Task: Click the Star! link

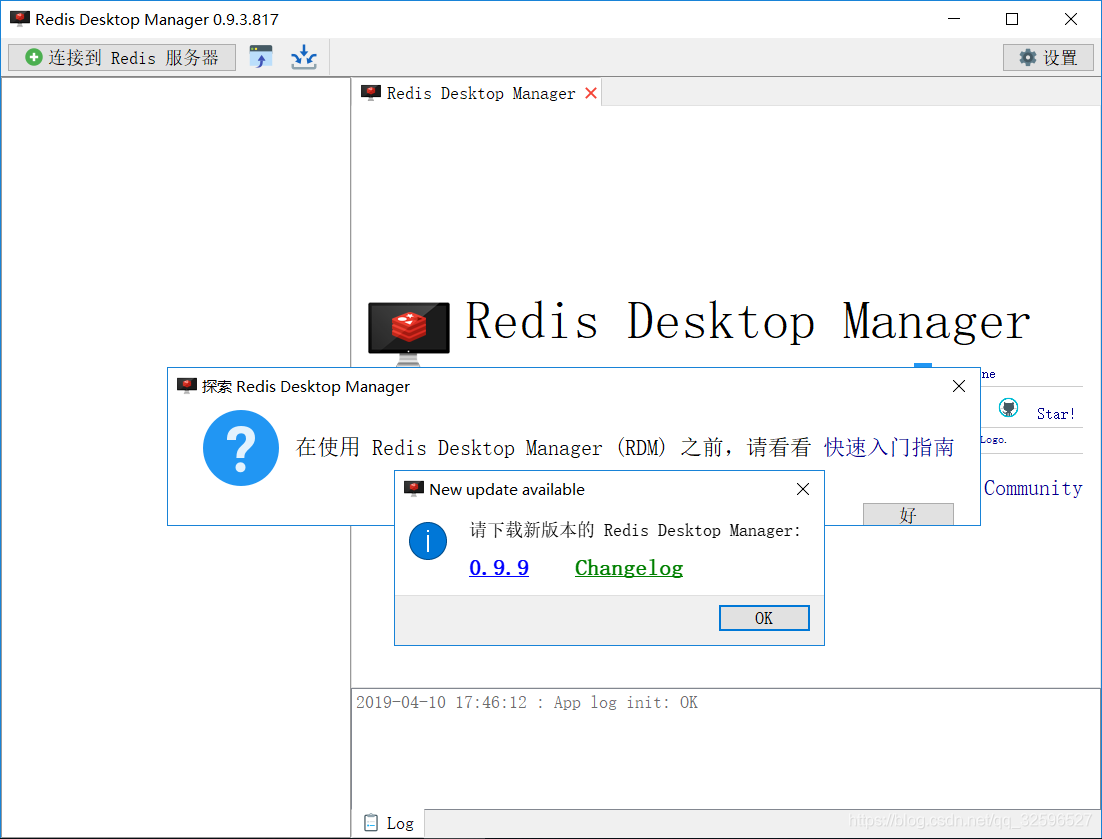Action: pyautogui.click(x=1055, y=413)
